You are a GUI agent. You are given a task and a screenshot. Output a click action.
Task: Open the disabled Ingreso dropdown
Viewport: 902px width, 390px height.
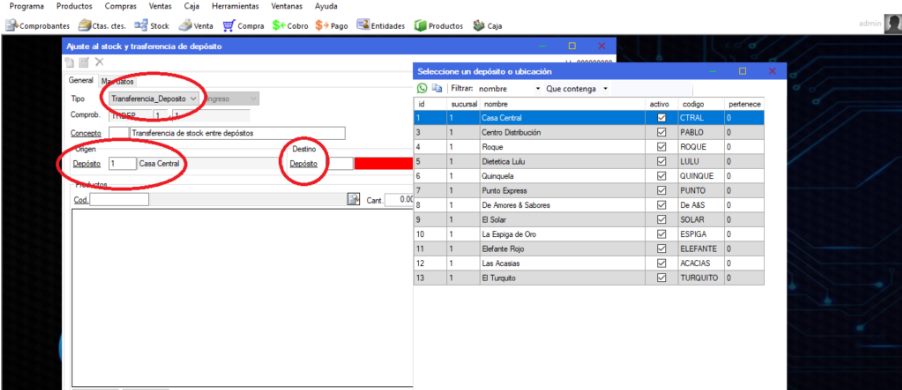click(x=230, y=99)
